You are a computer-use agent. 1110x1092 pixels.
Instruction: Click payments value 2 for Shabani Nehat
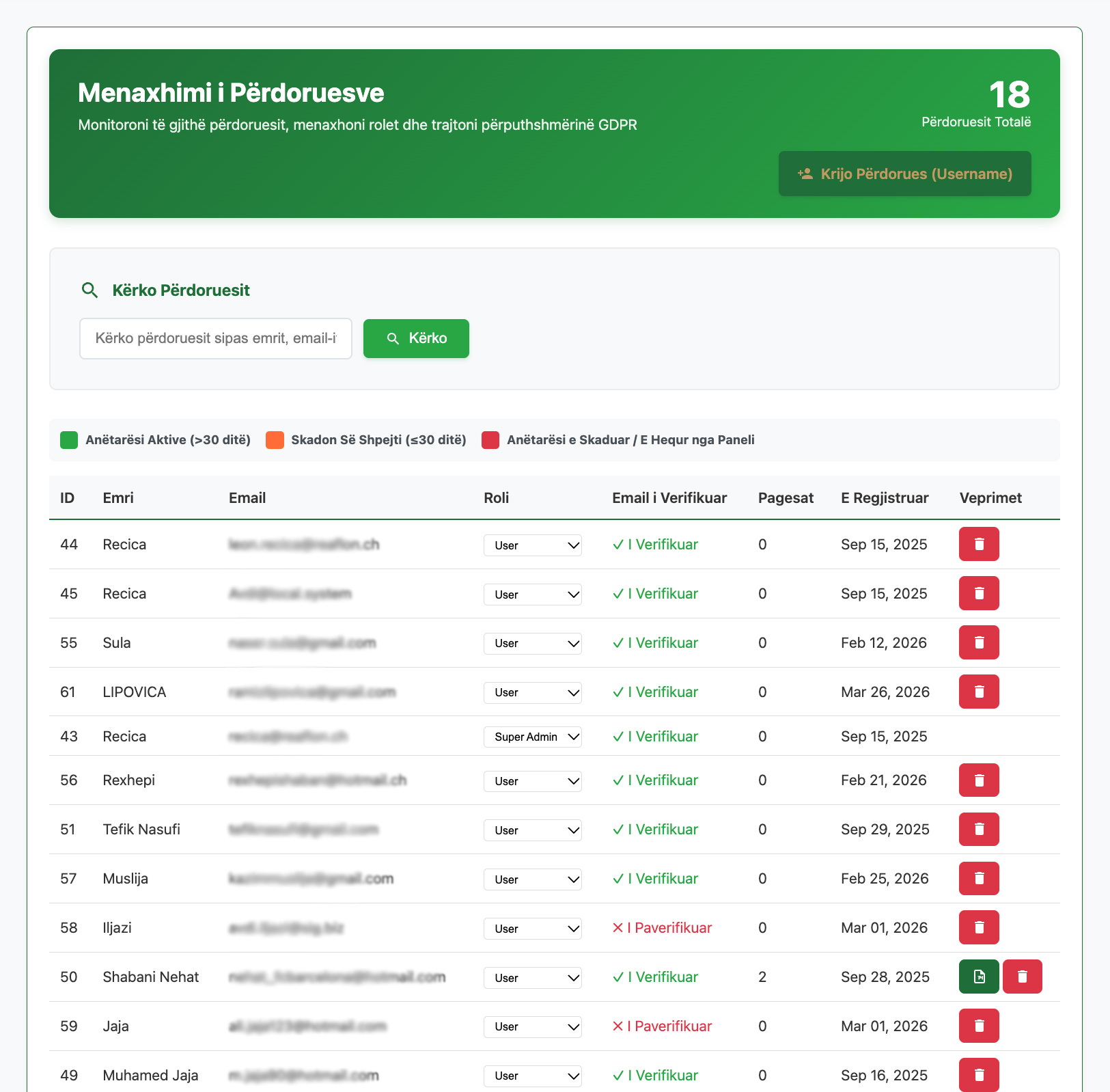pos(762,977)
